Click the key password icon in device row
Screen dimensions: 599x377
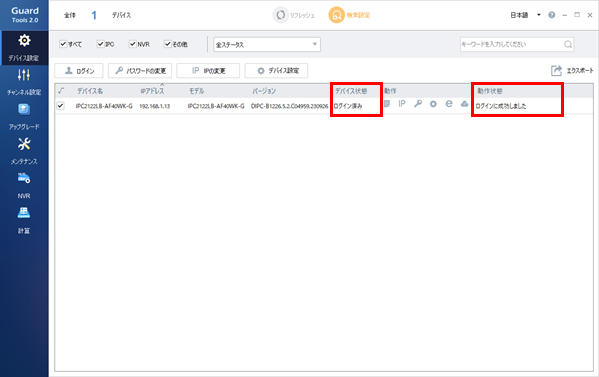418,104
